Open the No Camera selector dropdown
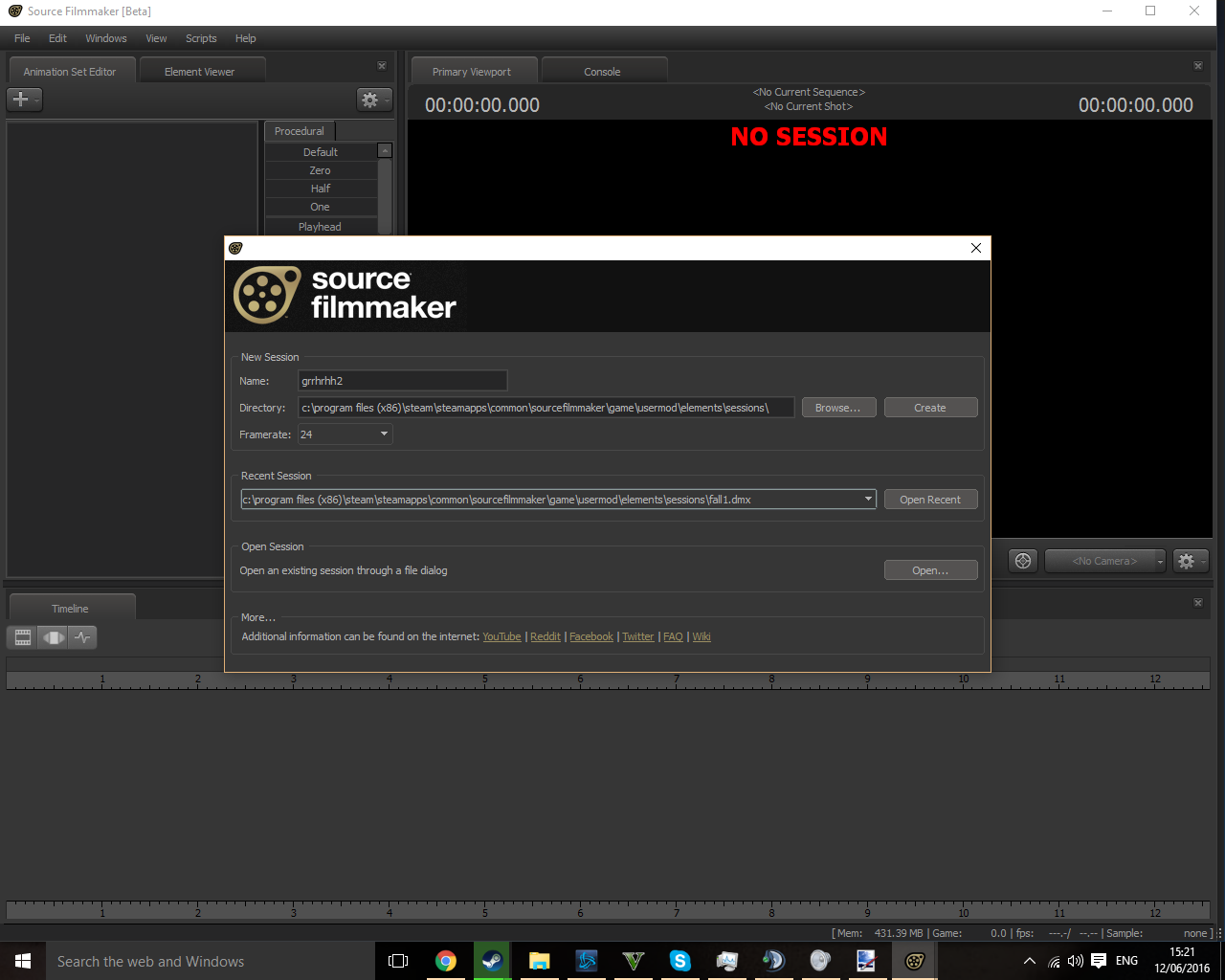The width and height of the screenshot is (1225, 980). click(1105, 561)
